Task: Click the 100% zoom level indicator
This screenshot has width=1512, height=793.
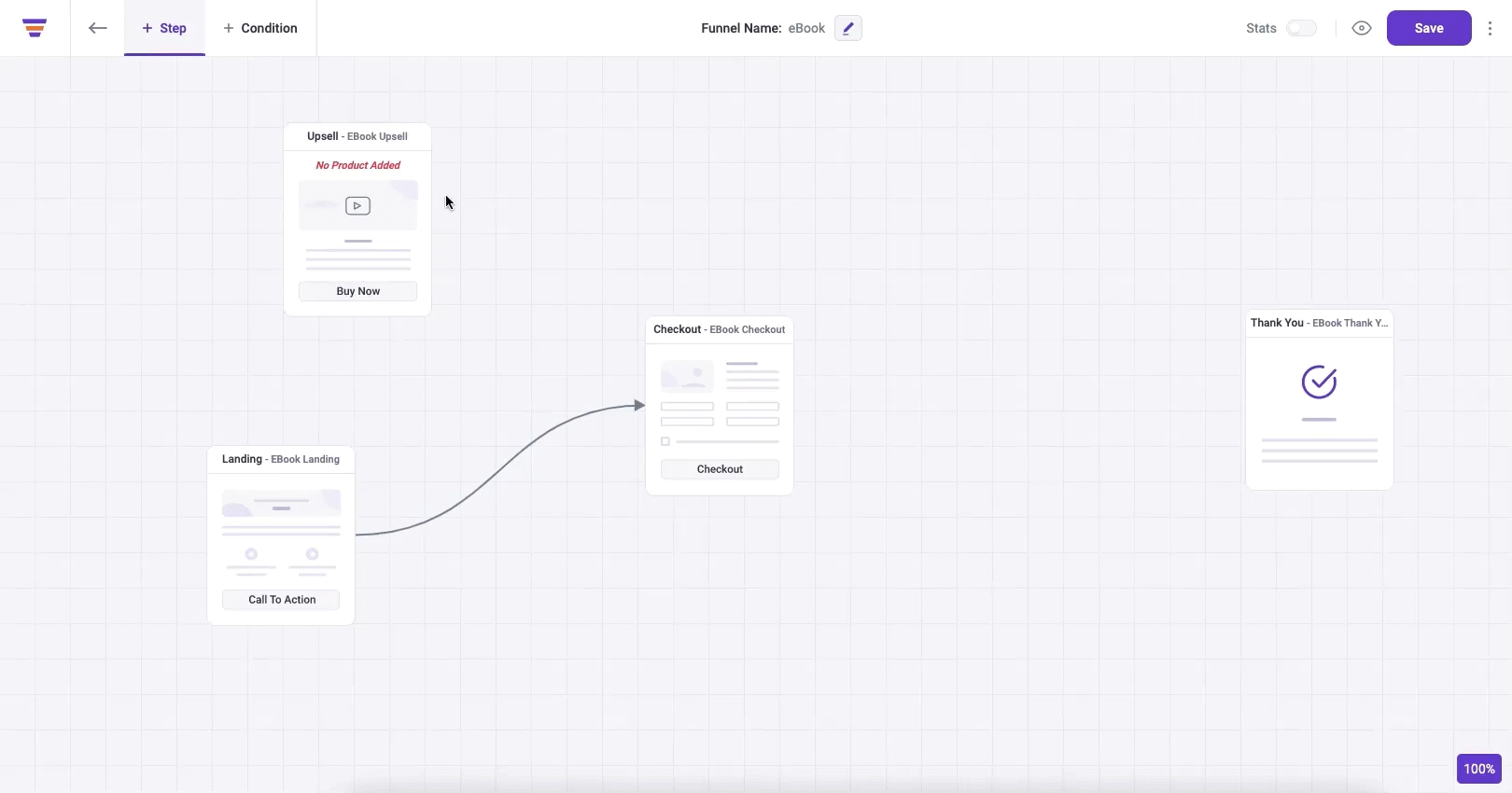Action: pyautogui.click(x=1478, y=769)
